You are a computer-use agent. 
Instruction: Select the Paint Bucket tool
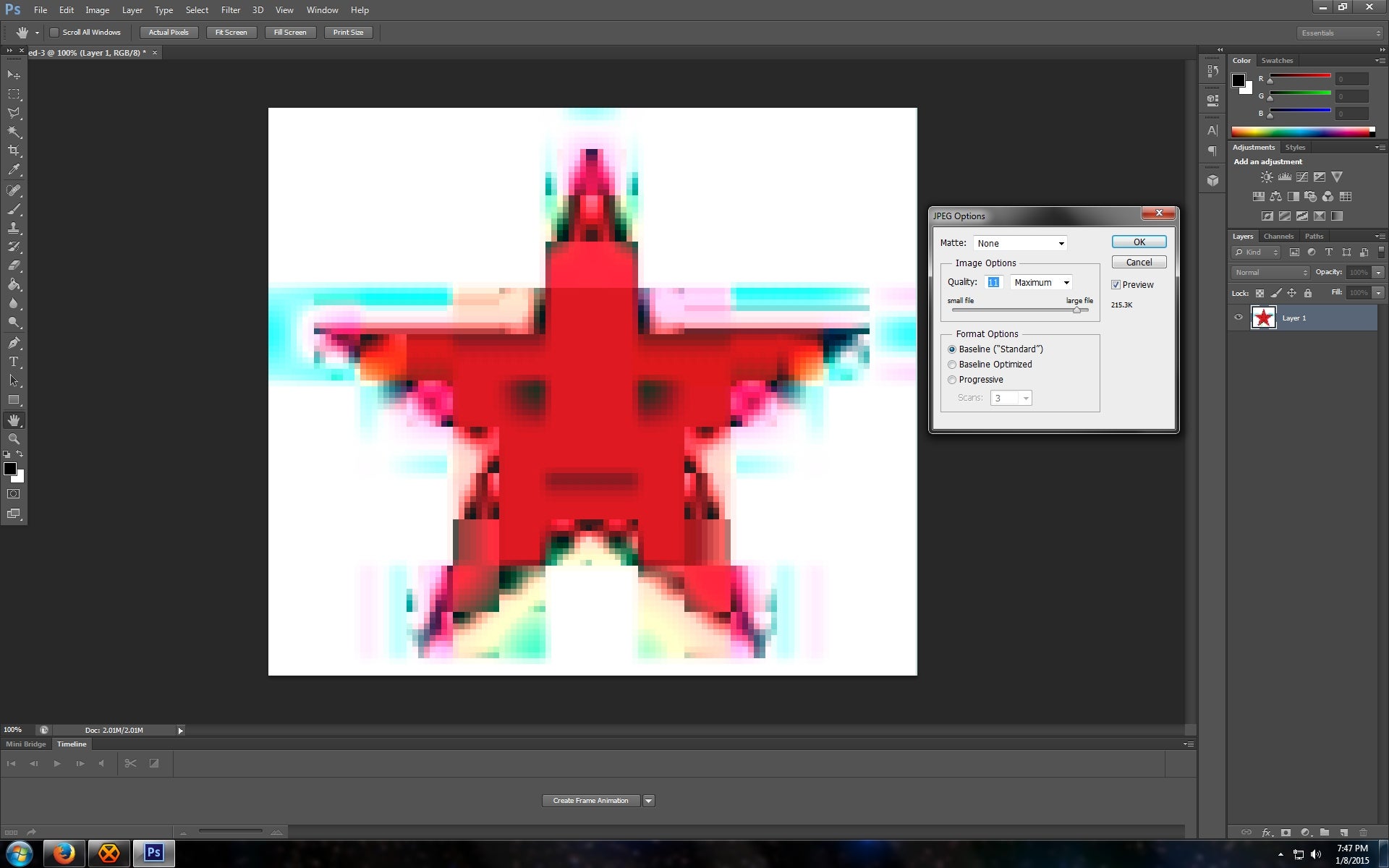[14, 284]
